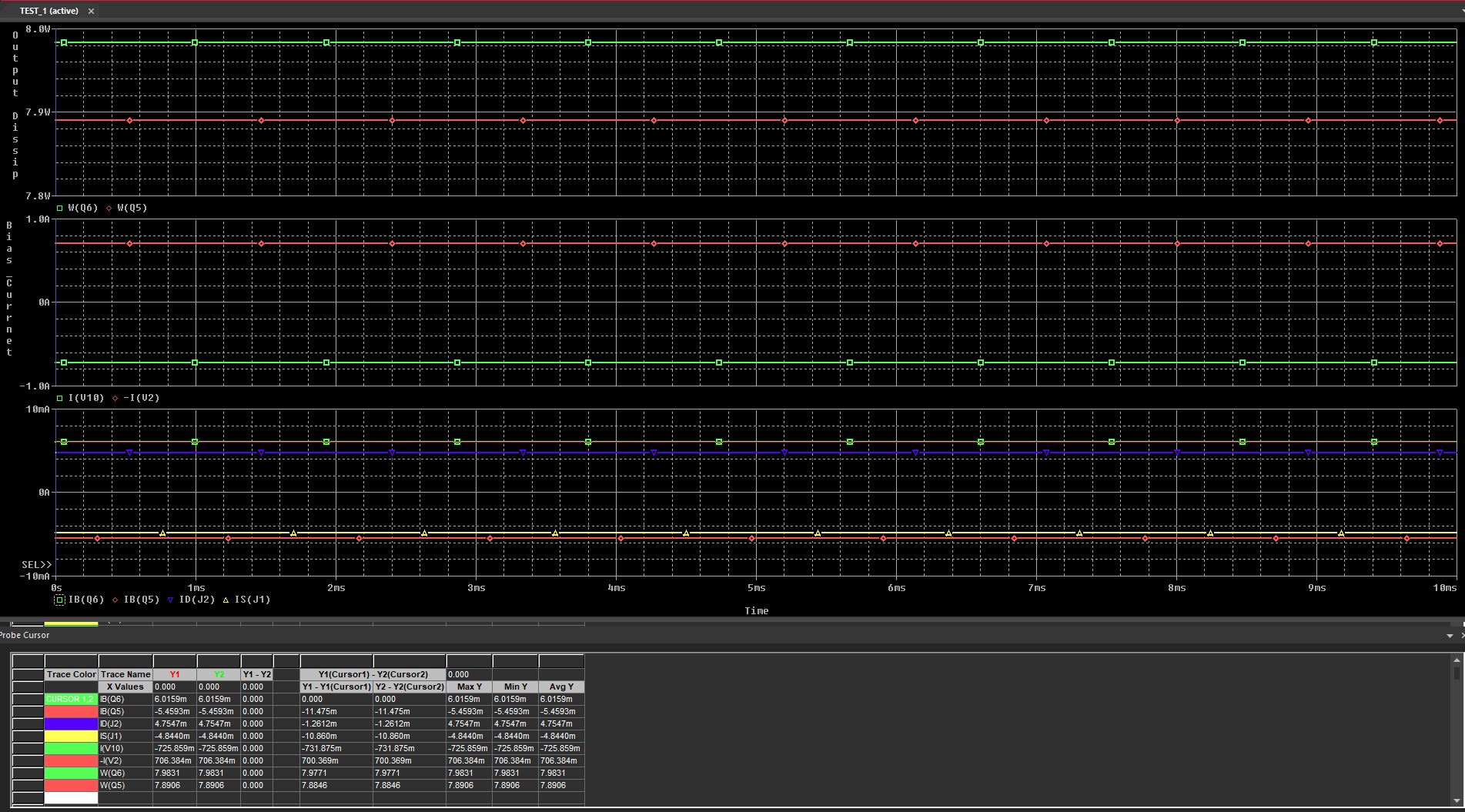
Task: Click the 7.9W Y-axis label
Action: (x=38, y=112)
